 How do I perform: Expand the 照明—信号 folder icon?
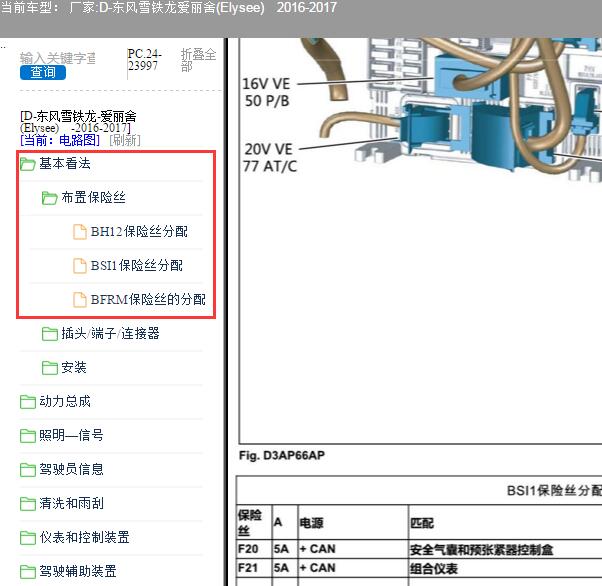point(28,435)
